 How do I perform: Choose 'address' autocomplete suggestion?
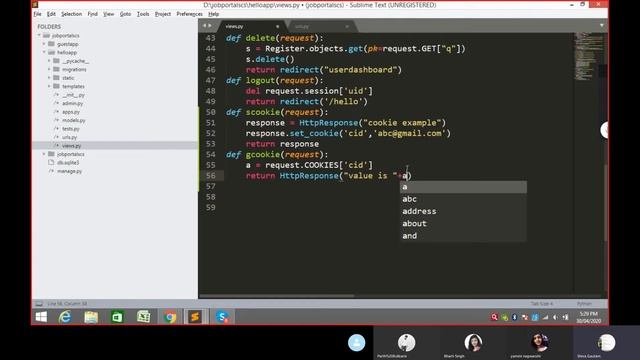tap(463, 211)
